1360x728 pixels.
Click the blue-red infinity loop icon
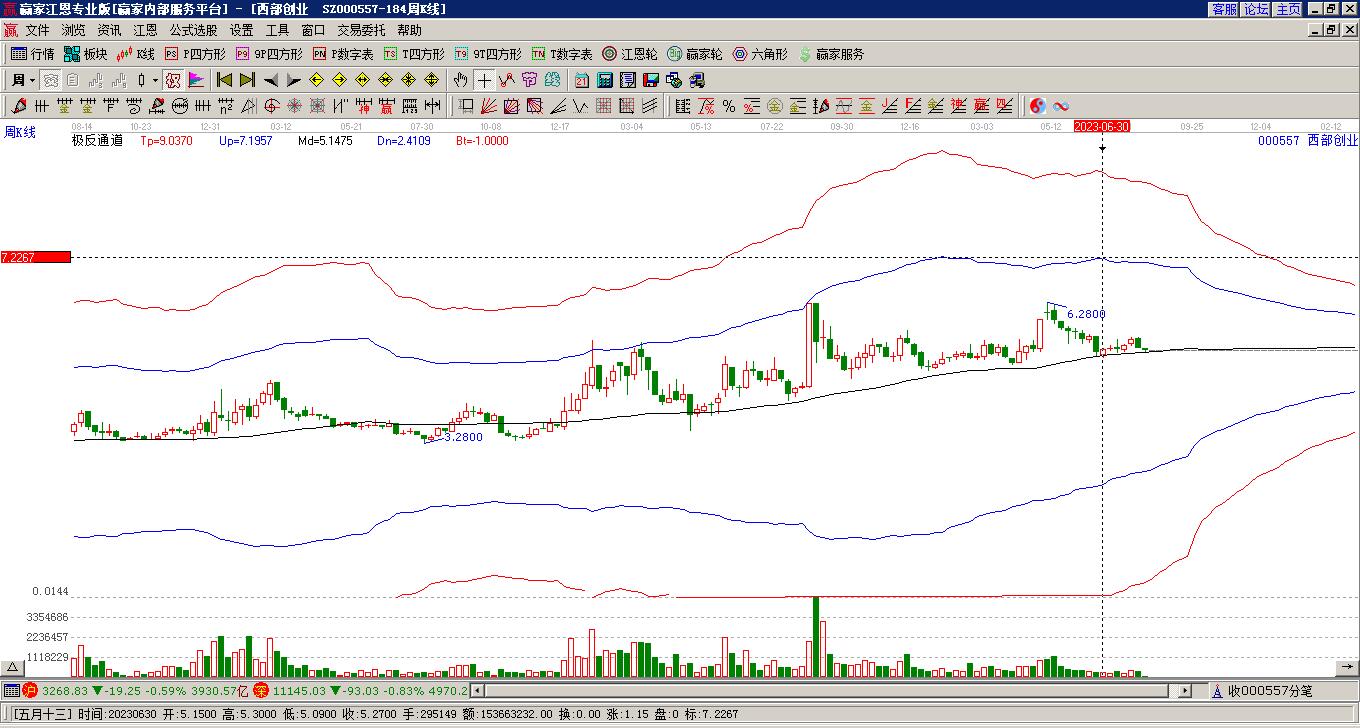1061,106
